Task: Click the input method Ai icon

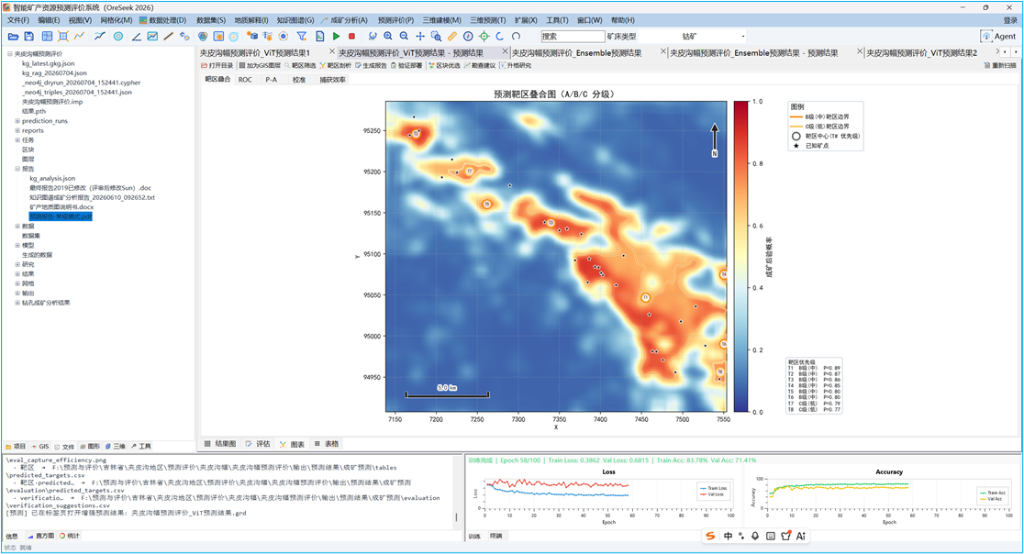Action: point(801,536)
